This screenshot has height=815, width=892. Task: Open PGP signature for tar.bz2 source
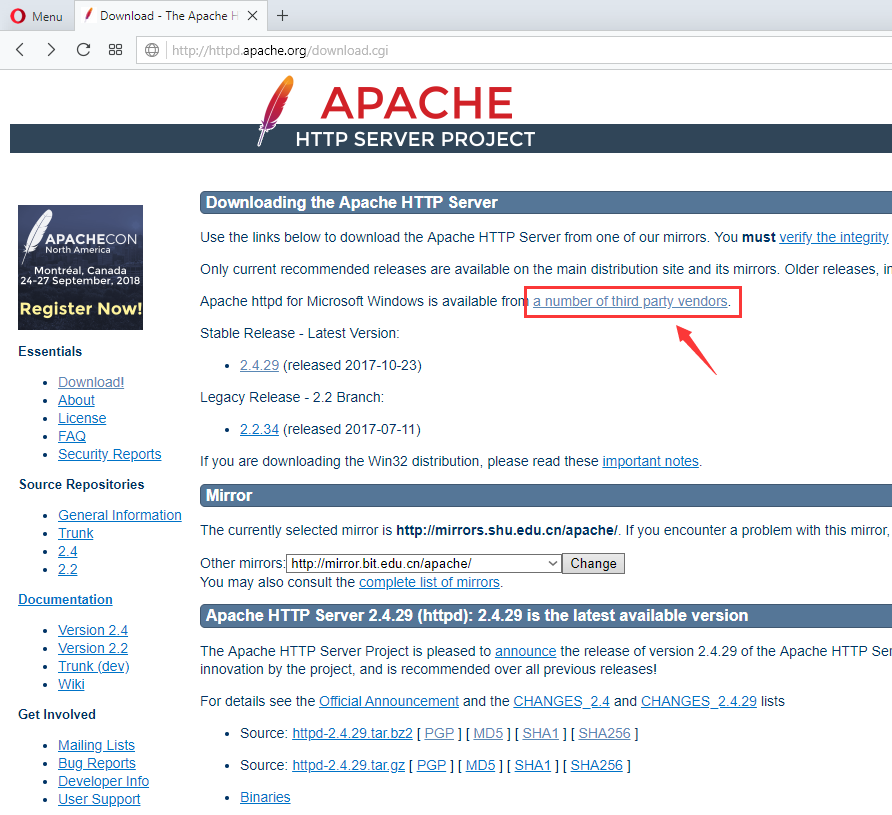[439, 734]
